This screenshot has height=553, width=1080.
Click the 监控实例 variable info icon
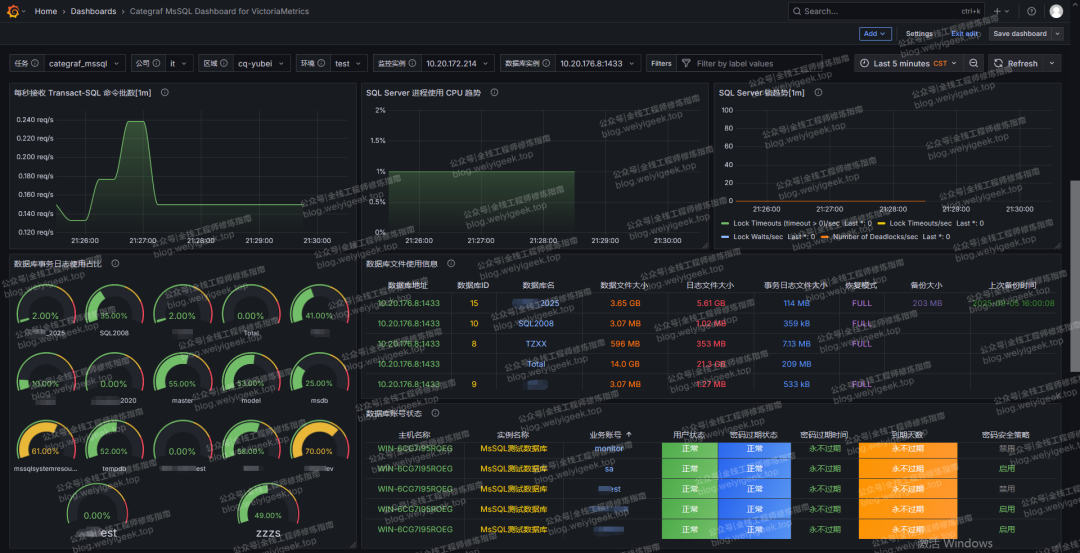click(x=412, y=63)
